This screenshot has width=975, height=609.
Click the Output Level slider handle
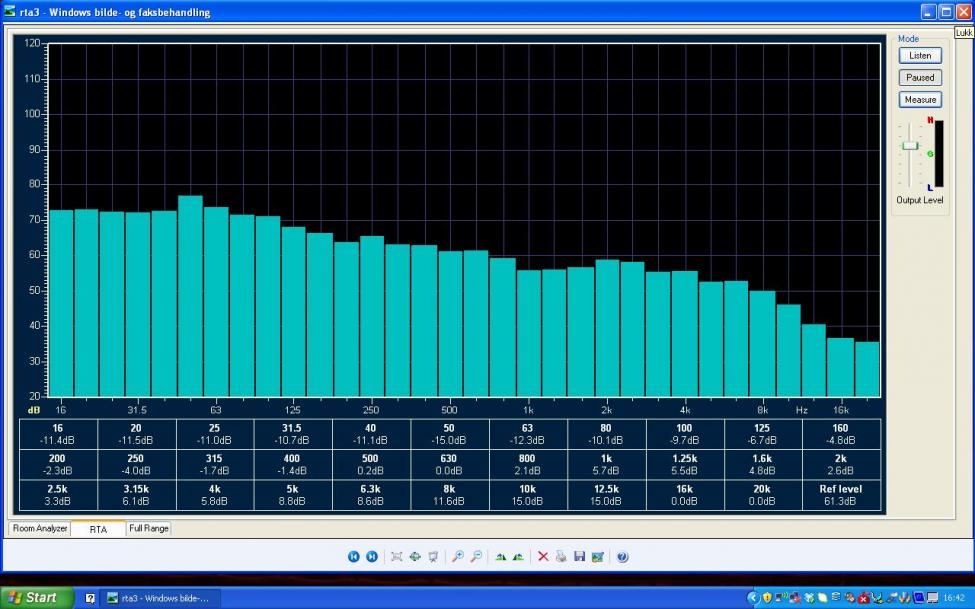point(909,146)
